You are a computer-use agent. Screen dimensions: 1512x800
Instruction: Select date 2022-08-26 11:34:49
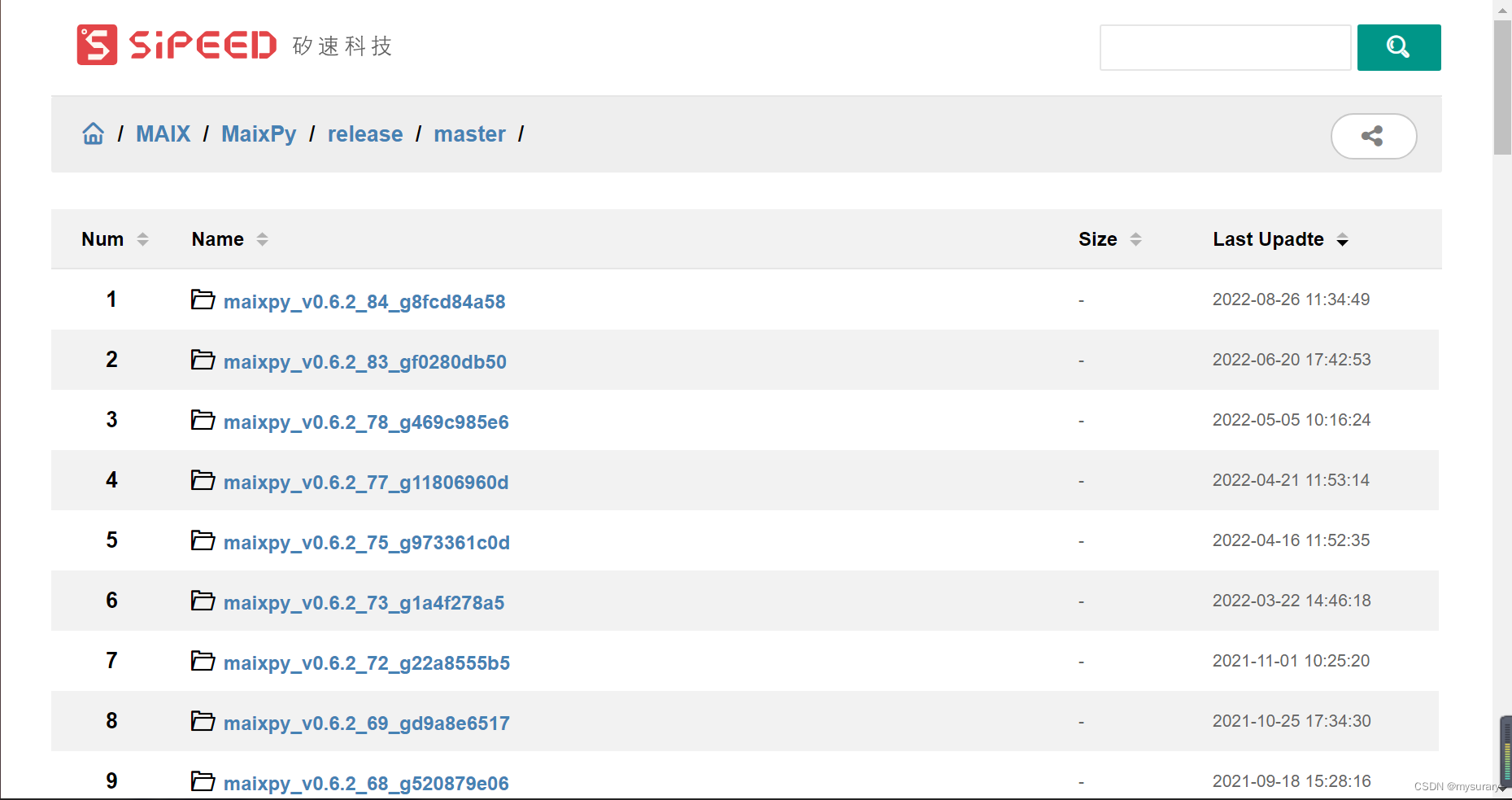[x=1291, y=299]
